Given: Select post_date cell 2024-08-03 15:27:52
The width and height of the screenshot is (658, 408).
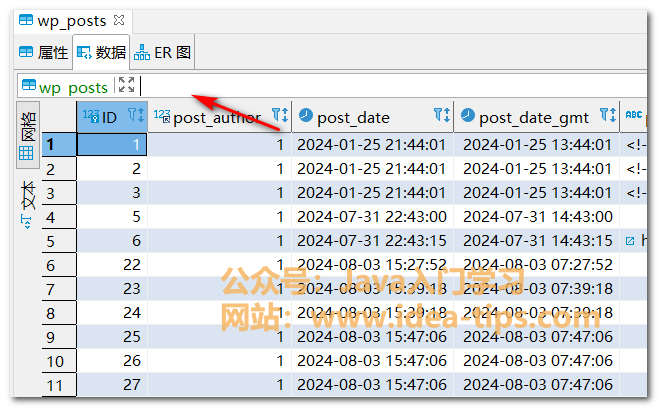Looking at the screenshot, I should pyautogui.click(x=372, y=264).
